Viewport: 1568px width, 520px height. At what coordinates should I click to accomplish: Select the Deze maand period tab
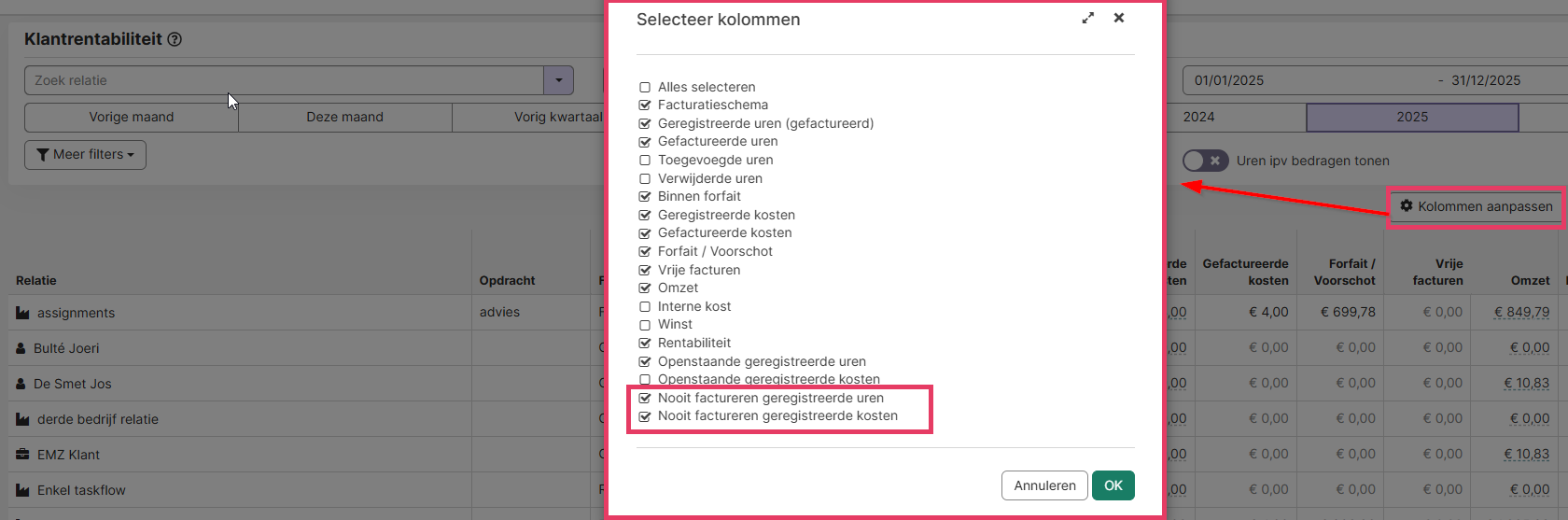pos(345,117)
